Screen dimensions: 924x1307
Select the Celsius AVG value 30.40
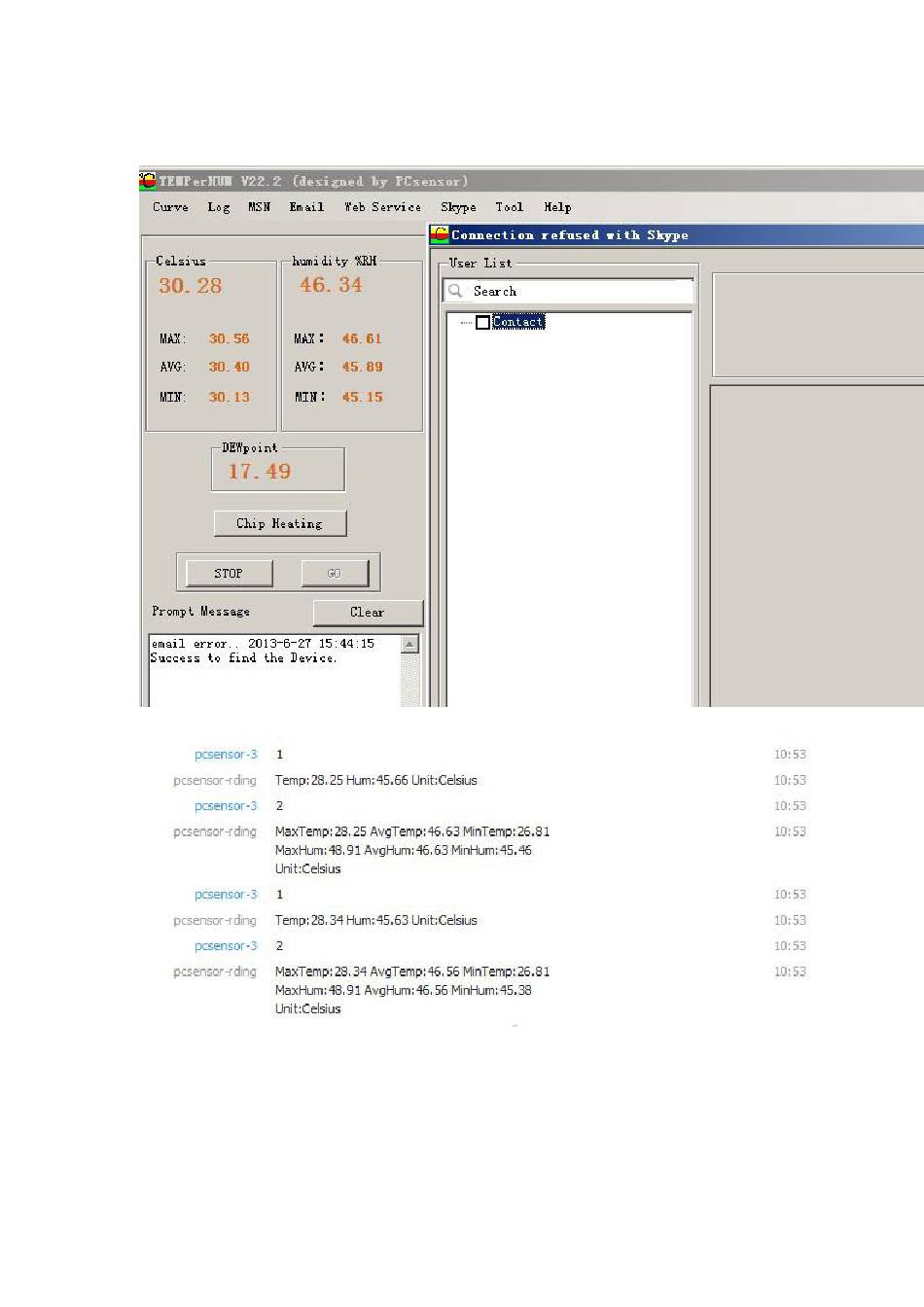pyautogui.click(x=230, y=367)
